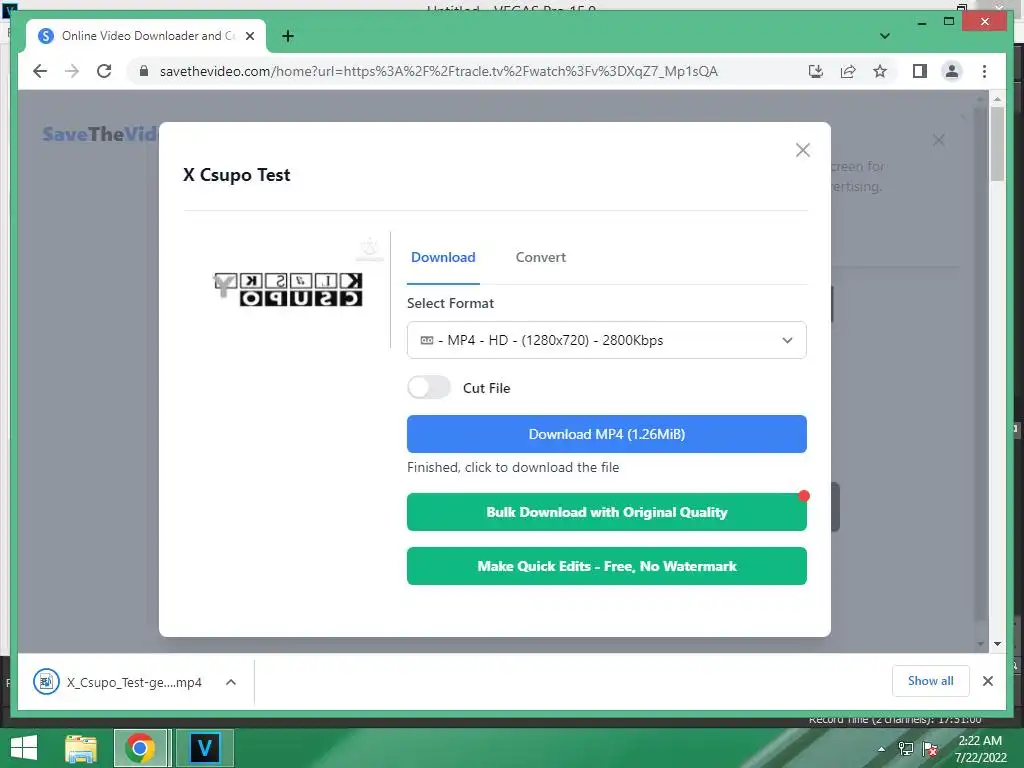The image size is (1024, 768).
Task: Open the Chrome profile avatar
Action: [x=952, y=71]
